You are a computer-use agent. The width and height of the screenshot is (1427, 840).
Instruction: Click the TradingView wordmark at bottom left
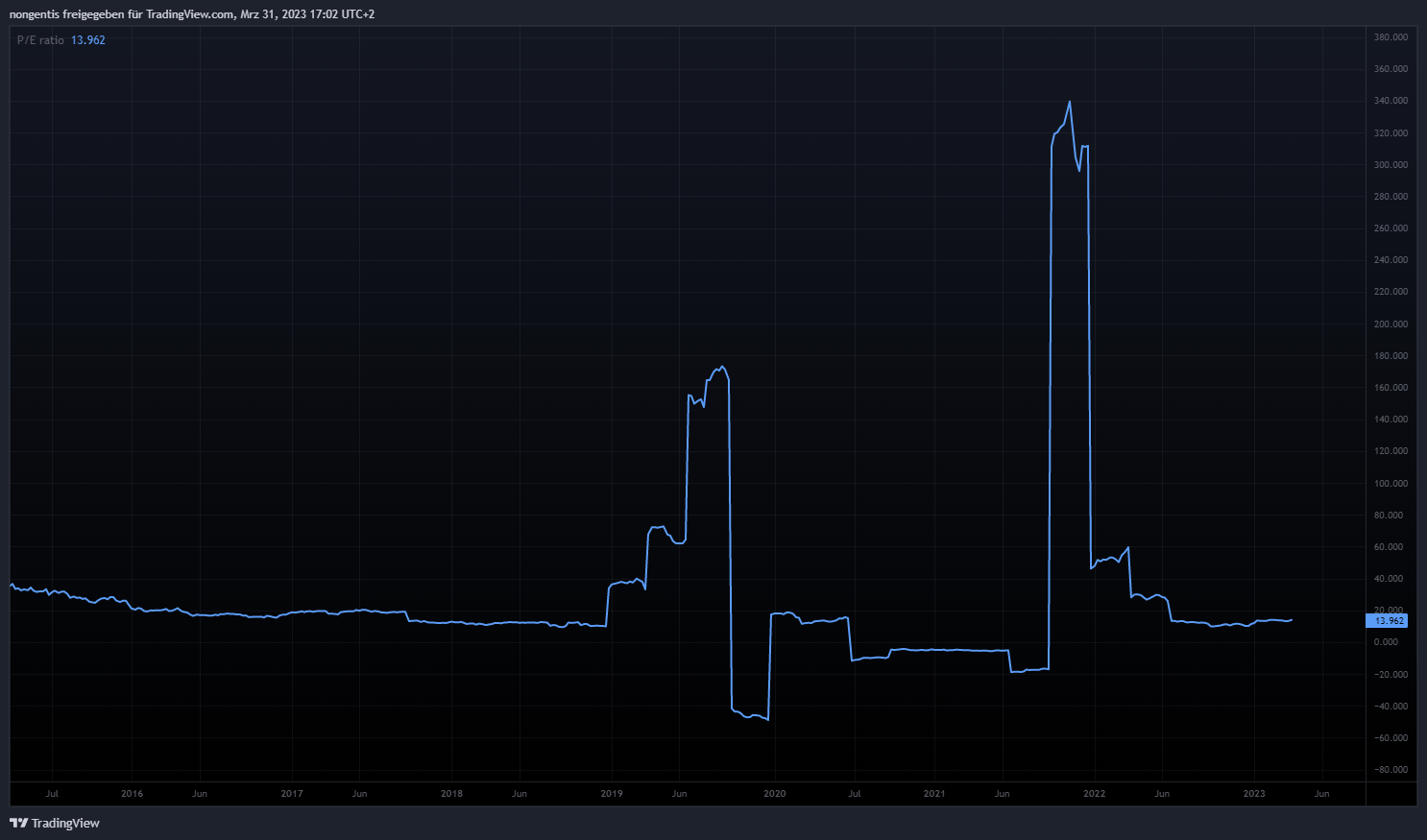(x=65, y=823)
